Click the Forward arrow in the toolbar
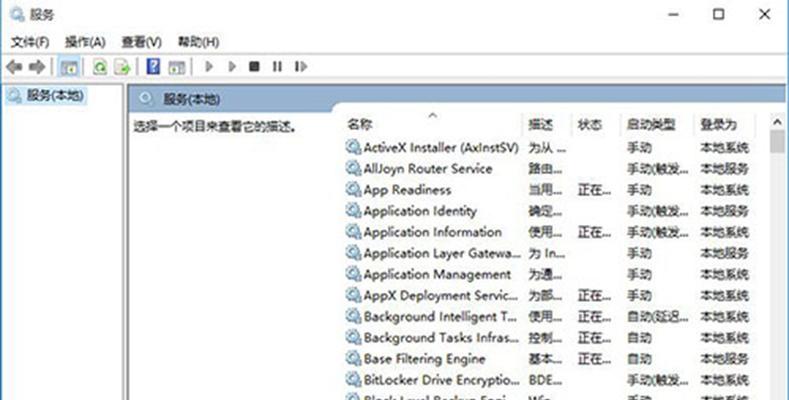Image resolution: width=789 pixels, height=400 pixels. tap(37, 66)
